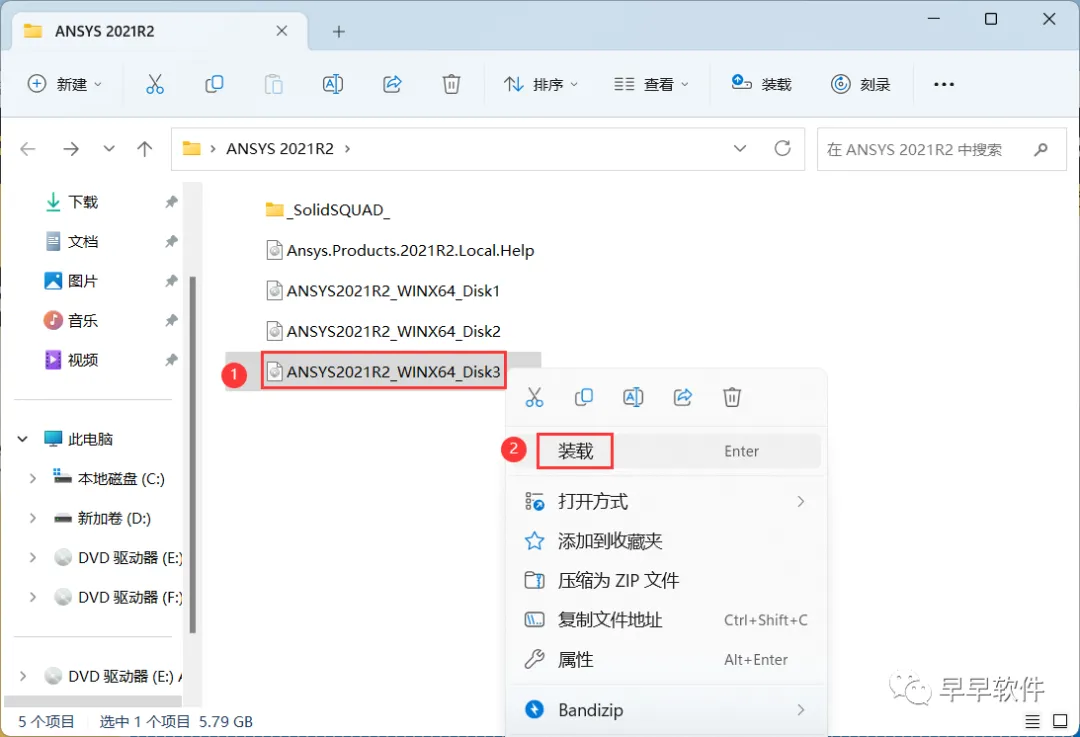1080x737 pixels.
Task: Open the Bandizip submenu
Action: pyautogui.click(x=666, y=709)
